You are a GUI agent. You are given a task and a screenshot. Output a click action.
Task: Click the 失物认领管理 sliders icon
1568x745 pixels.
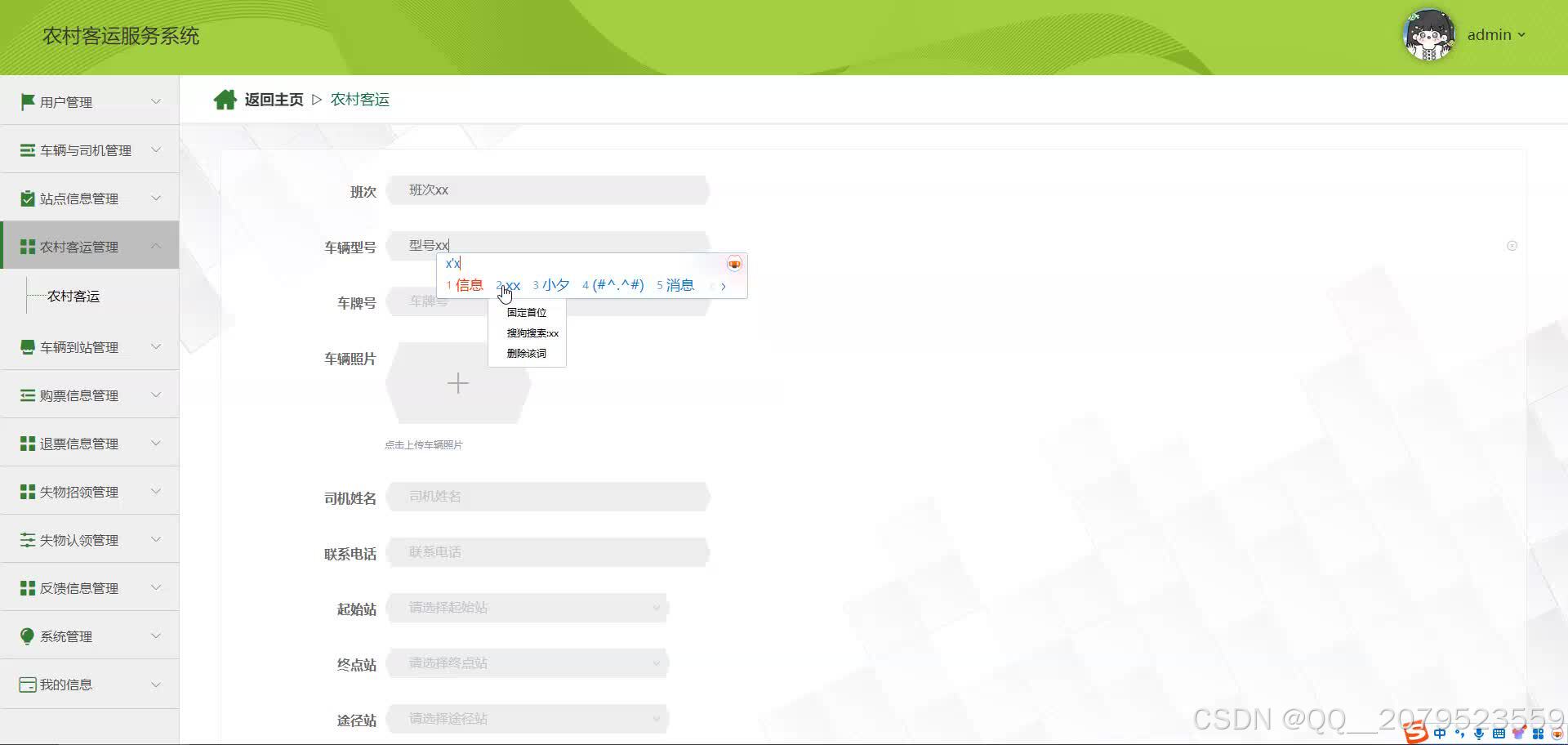pos(27,540)
